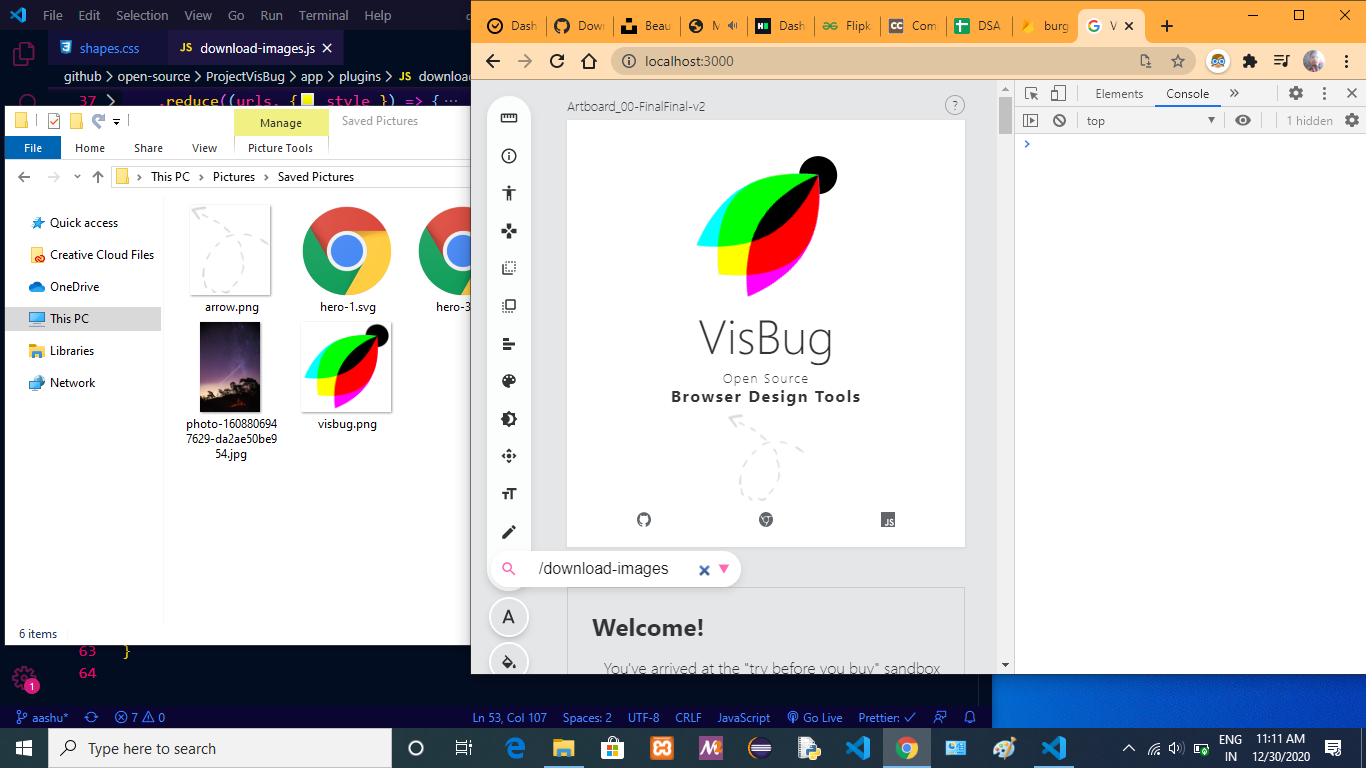The height and width of the screenshot is (768, 1366).
Task: Open Picture Tools ribbon tab
Action: point(280,148)
